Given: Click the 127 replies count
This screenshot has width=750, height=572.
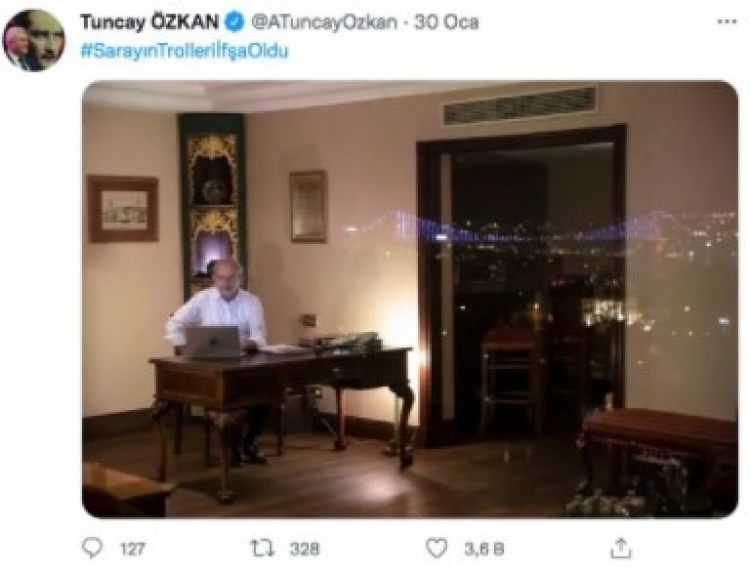Looking at the screenshot, I should (x=132, y=549).
